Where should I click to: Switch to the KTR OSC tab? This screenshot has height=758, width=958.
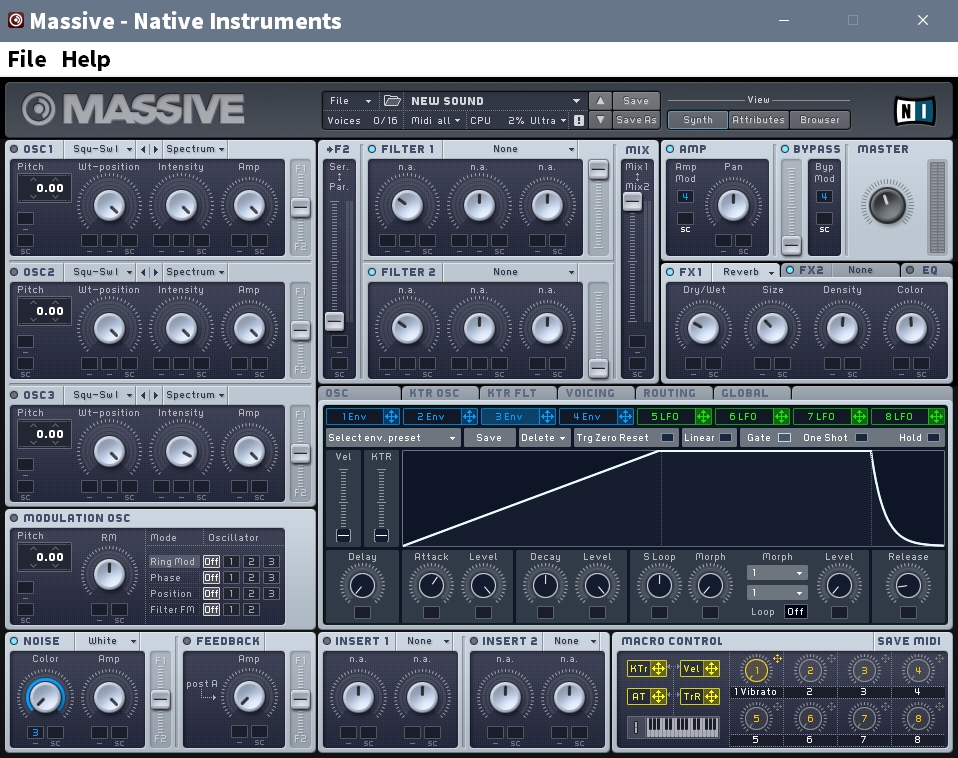(x=441, y=393)
